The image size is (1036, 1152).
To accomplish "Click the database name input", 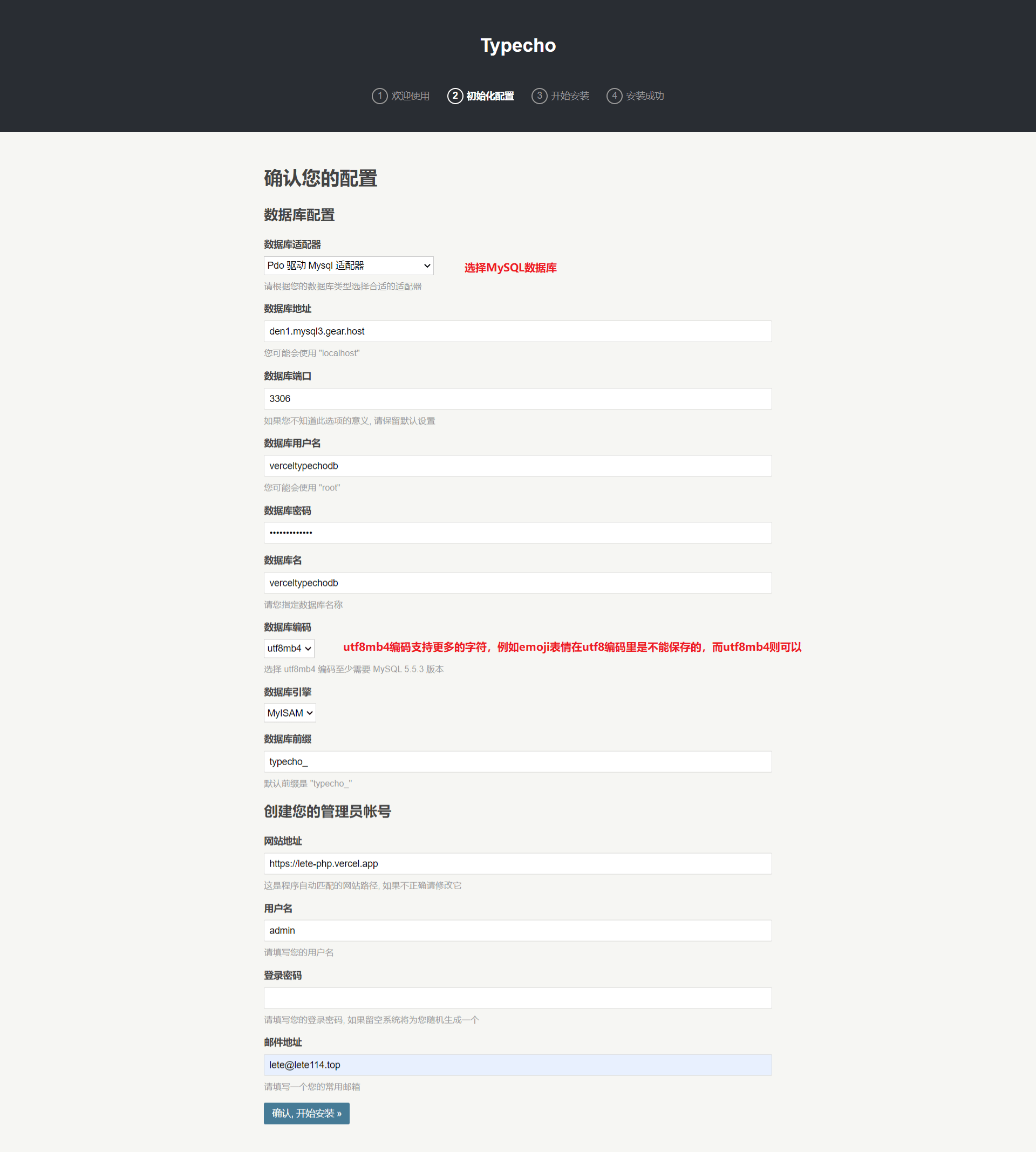I will (x=517, y=583).
